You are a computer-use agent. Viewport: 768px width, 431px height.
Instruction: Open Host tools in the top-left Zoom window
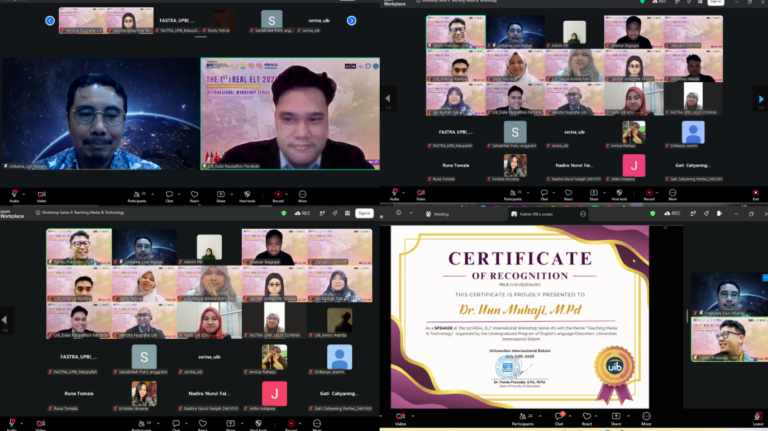pos(247,196)
